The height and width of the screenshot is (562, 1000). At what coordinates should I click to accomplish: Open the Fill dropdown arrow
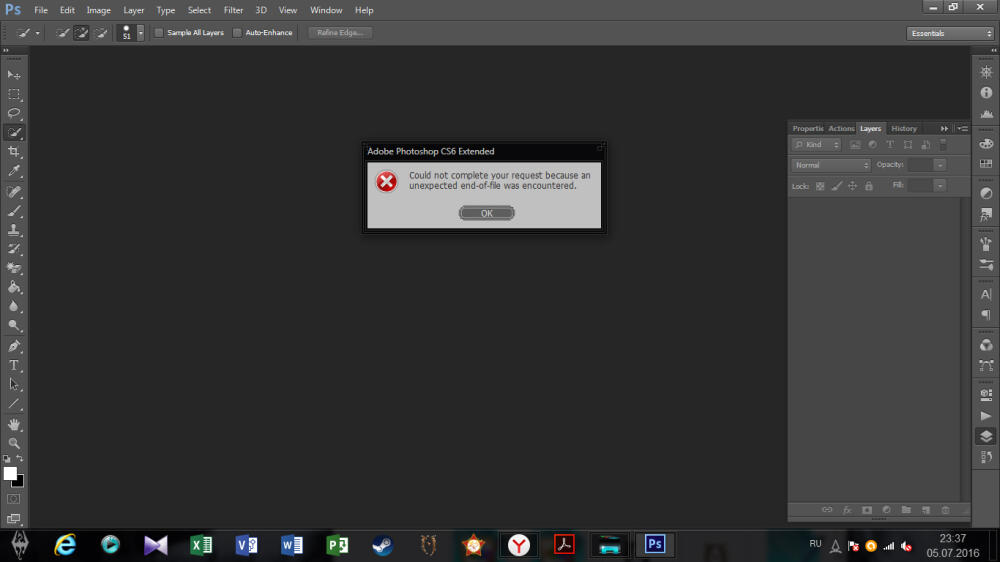click(x=939, y=186)
